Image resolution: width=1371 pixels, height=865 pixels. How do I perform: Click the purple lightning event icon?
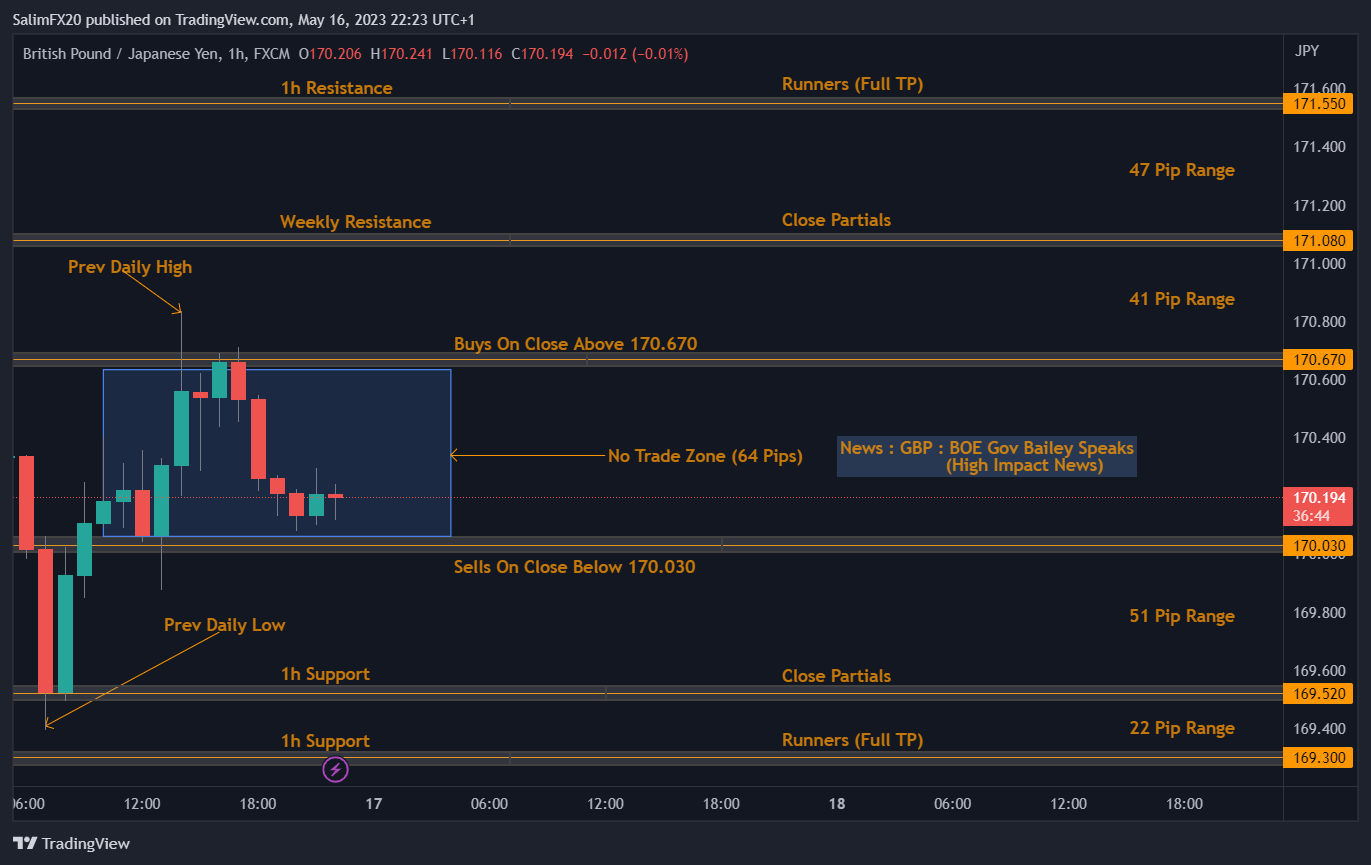336,769
